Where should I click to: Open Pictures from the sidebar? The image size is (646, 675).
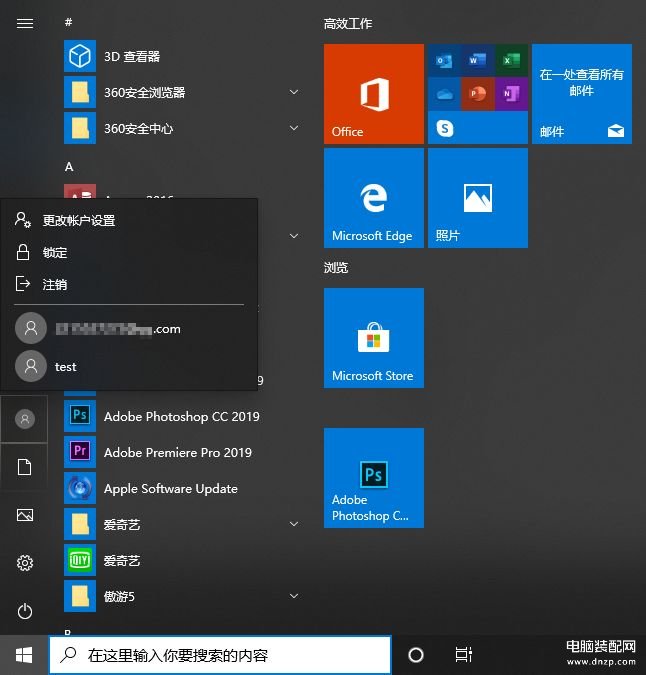(x=25, y=515)
